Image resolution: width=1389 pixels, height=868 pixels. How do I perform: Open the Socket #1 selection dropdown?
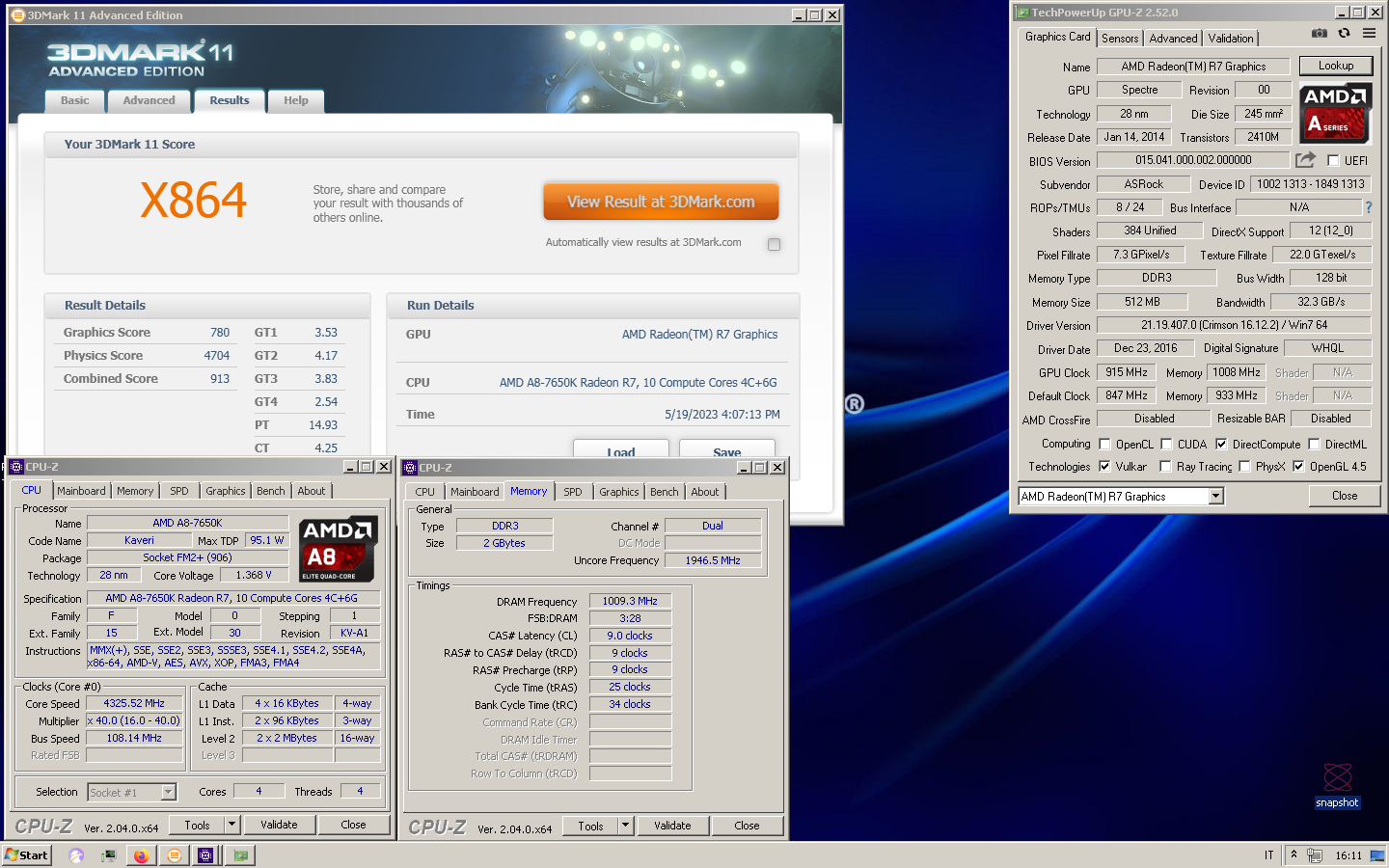click(169, 792)
